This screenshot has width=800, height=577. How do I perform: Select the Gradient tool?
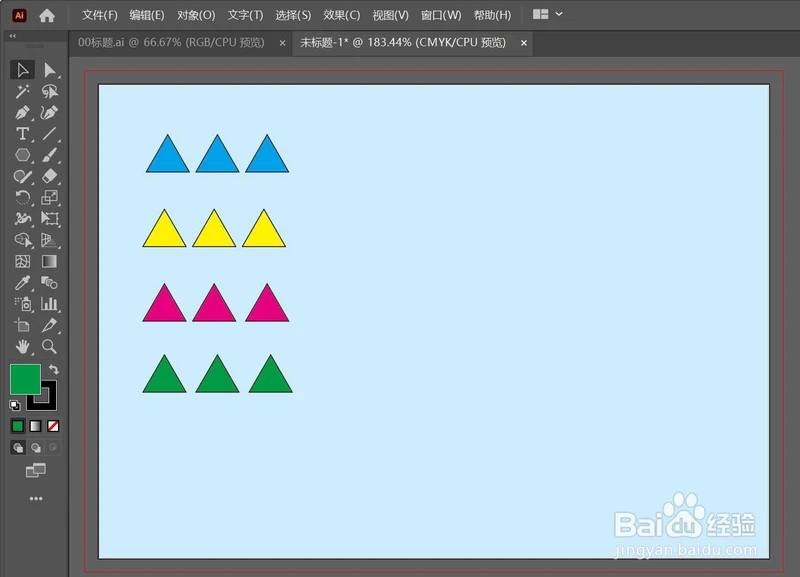[49, 262]
